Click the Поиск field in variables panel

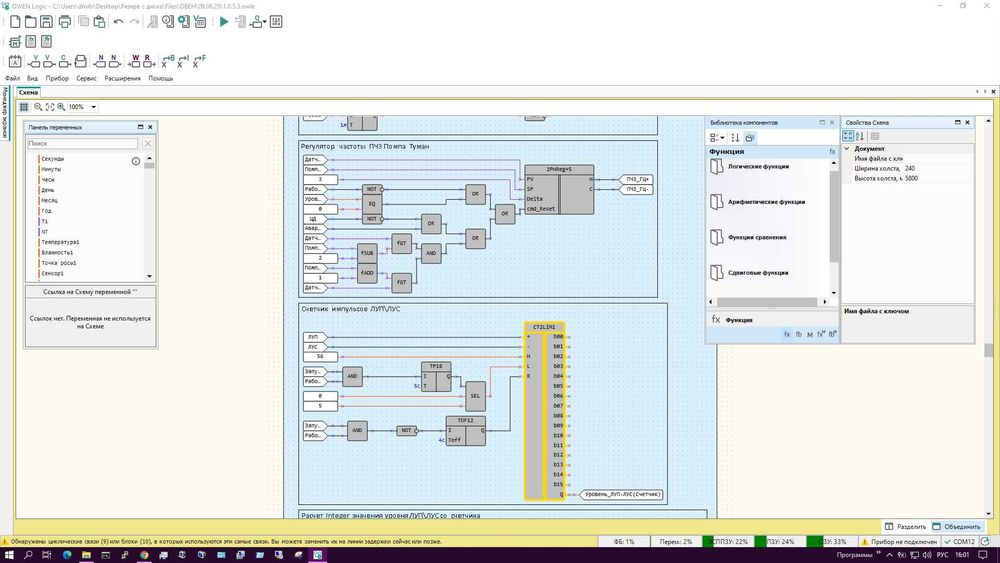tap(82, 144)
